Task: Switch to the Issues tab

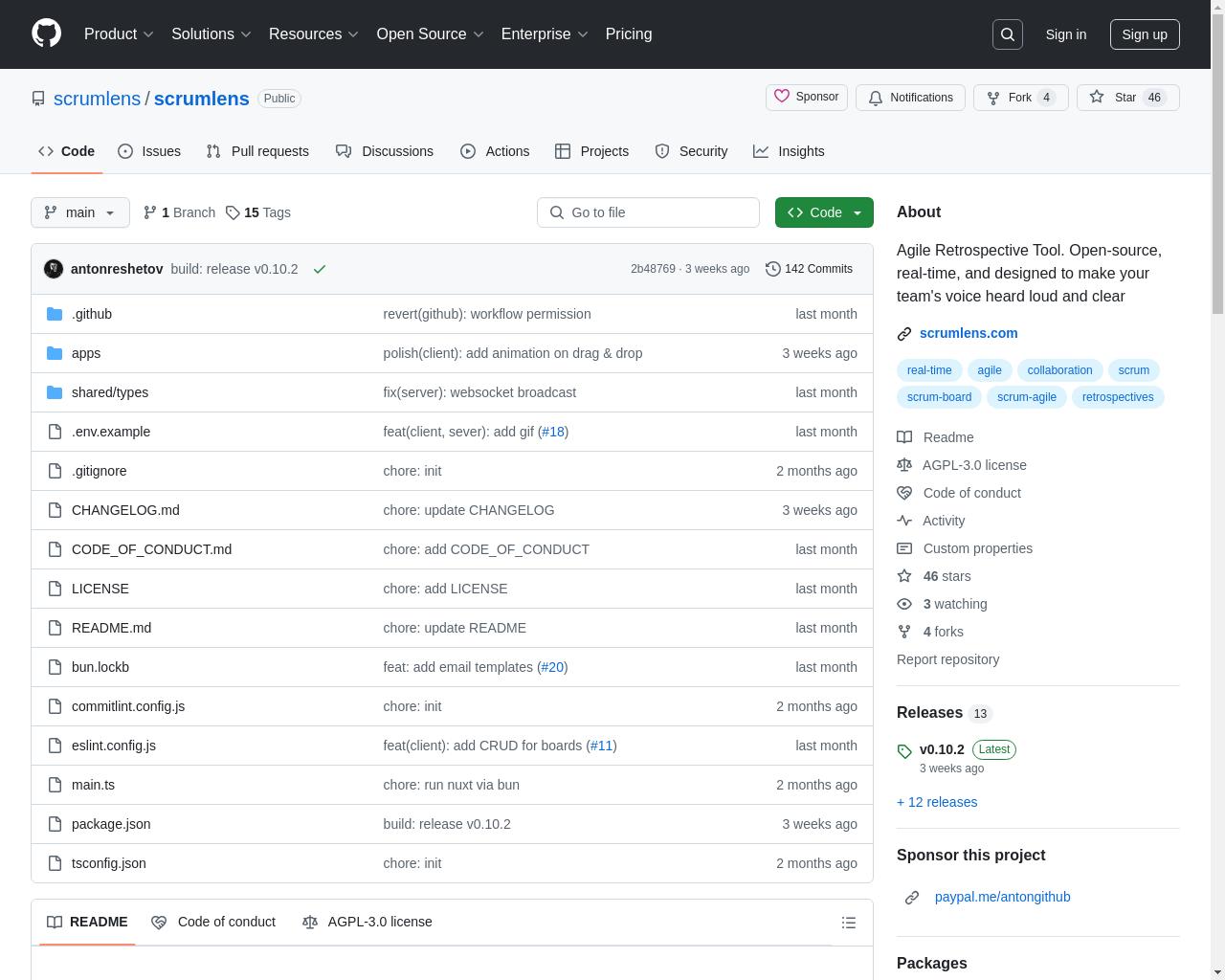Action: click(x=149, y=151)
